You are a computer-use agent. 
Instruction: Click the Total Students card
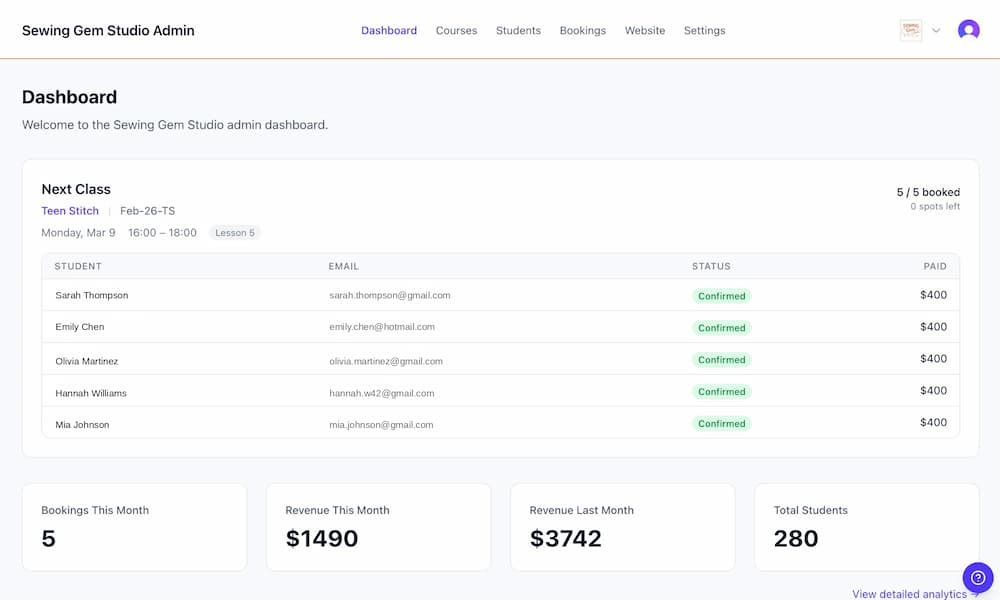pyautogui.click(x=866, y=527)
